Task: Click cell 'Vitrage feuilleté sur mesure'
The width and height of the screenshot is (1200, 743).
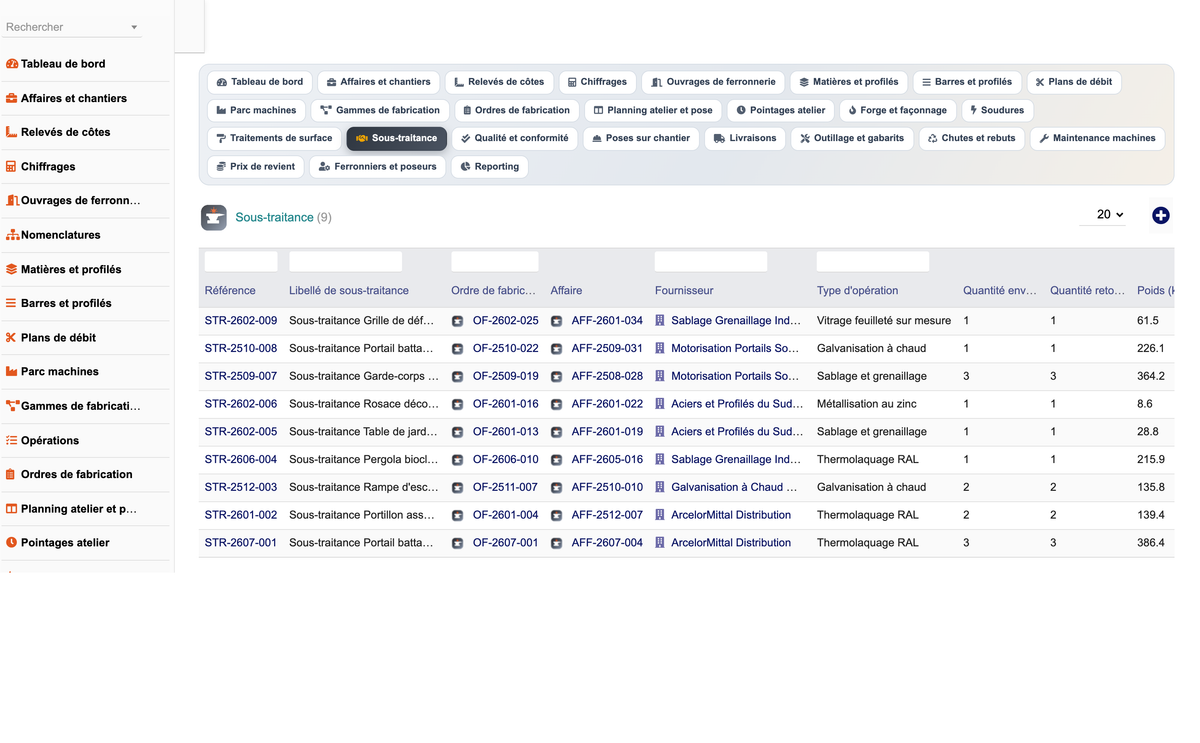Action: tap(884, 321)
